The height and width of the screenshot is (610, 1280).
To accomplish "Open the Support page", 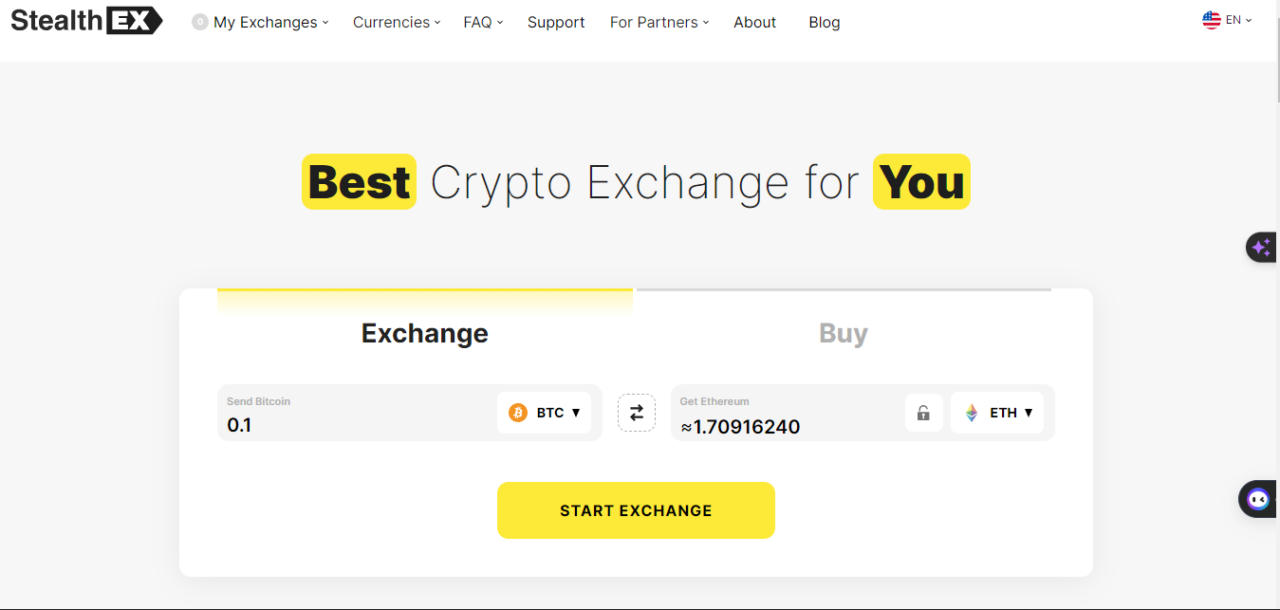I will point(556,21).
